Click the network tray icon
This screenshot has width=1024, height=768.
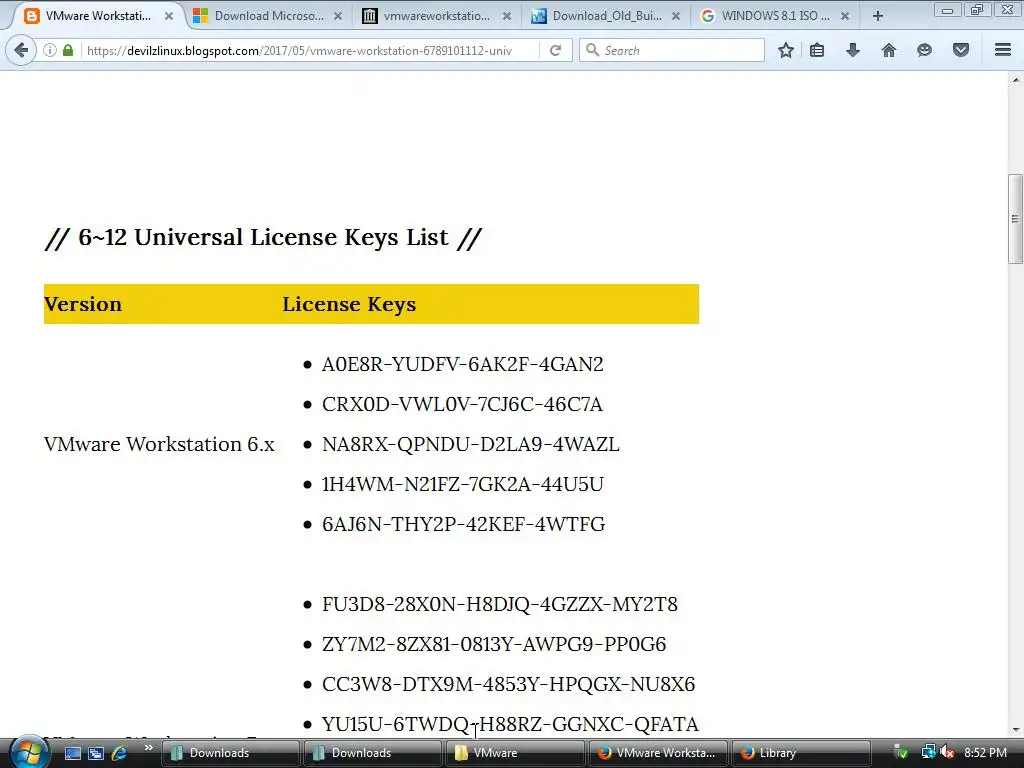click(928, 753)
